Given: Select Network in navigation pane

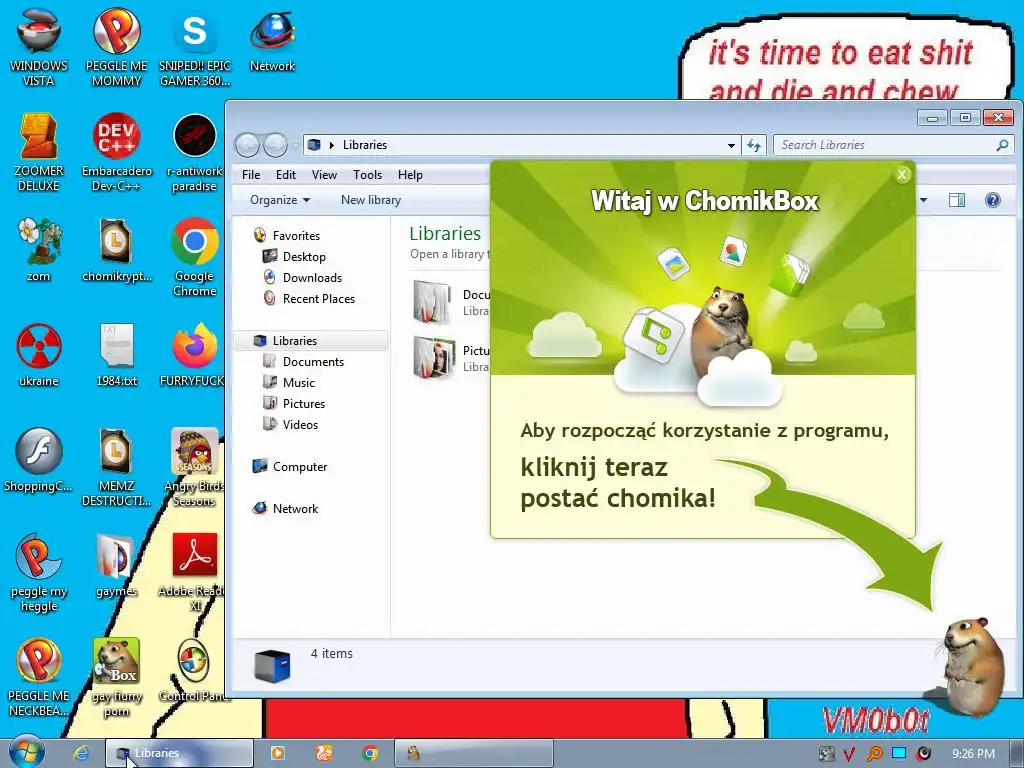Looking at the screenshot, I should pos(285,508).
